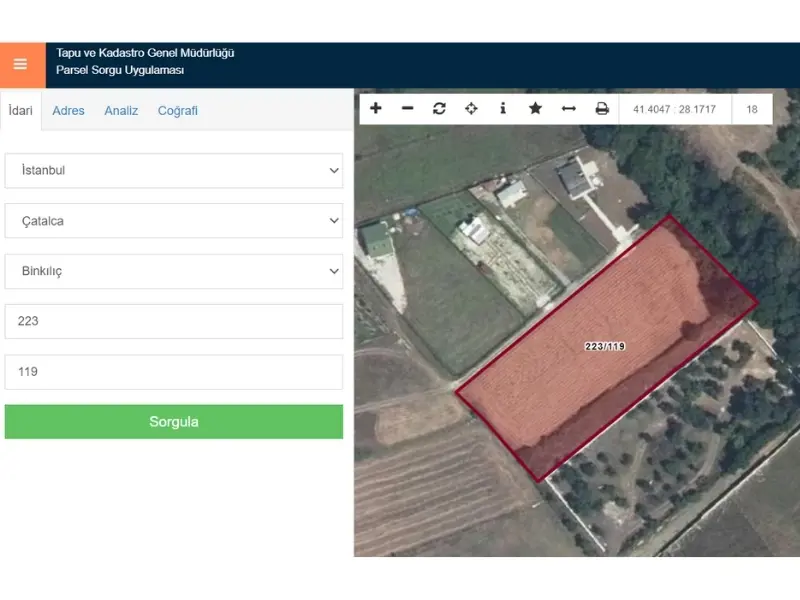Open the Coğrafi tab
The height and width of the screenshot is (600, 800).
pyautogui.click(x=178, y=111)
